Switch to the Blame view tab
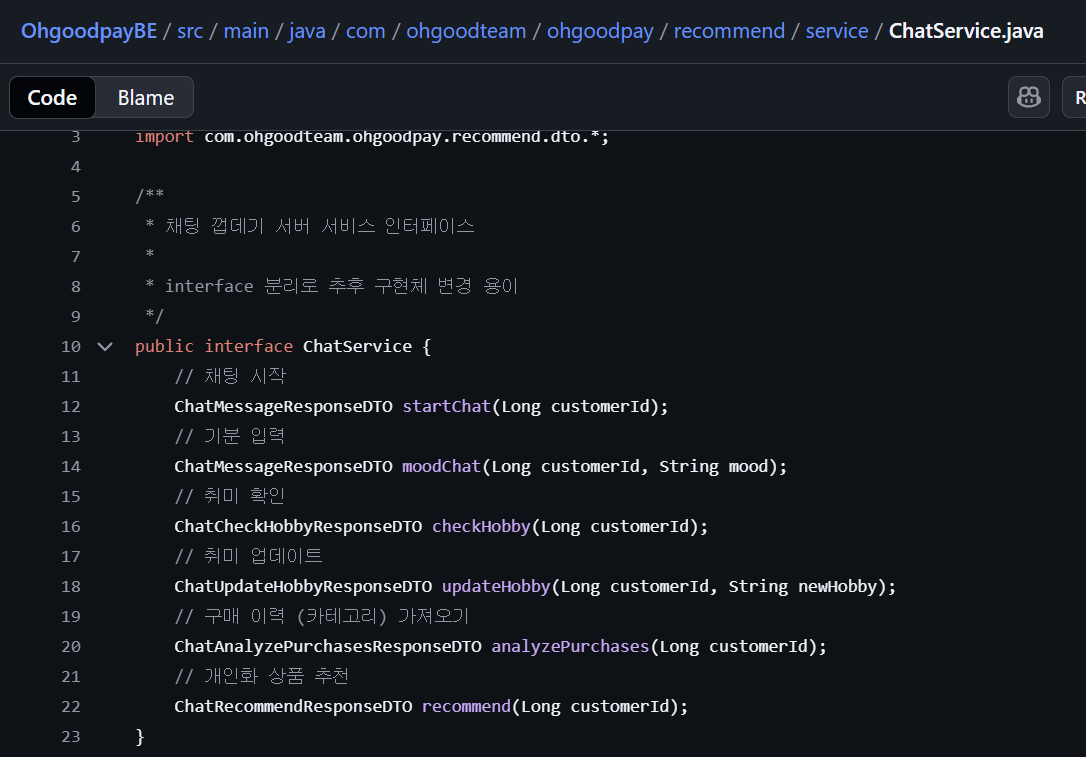 coord(146,98)
